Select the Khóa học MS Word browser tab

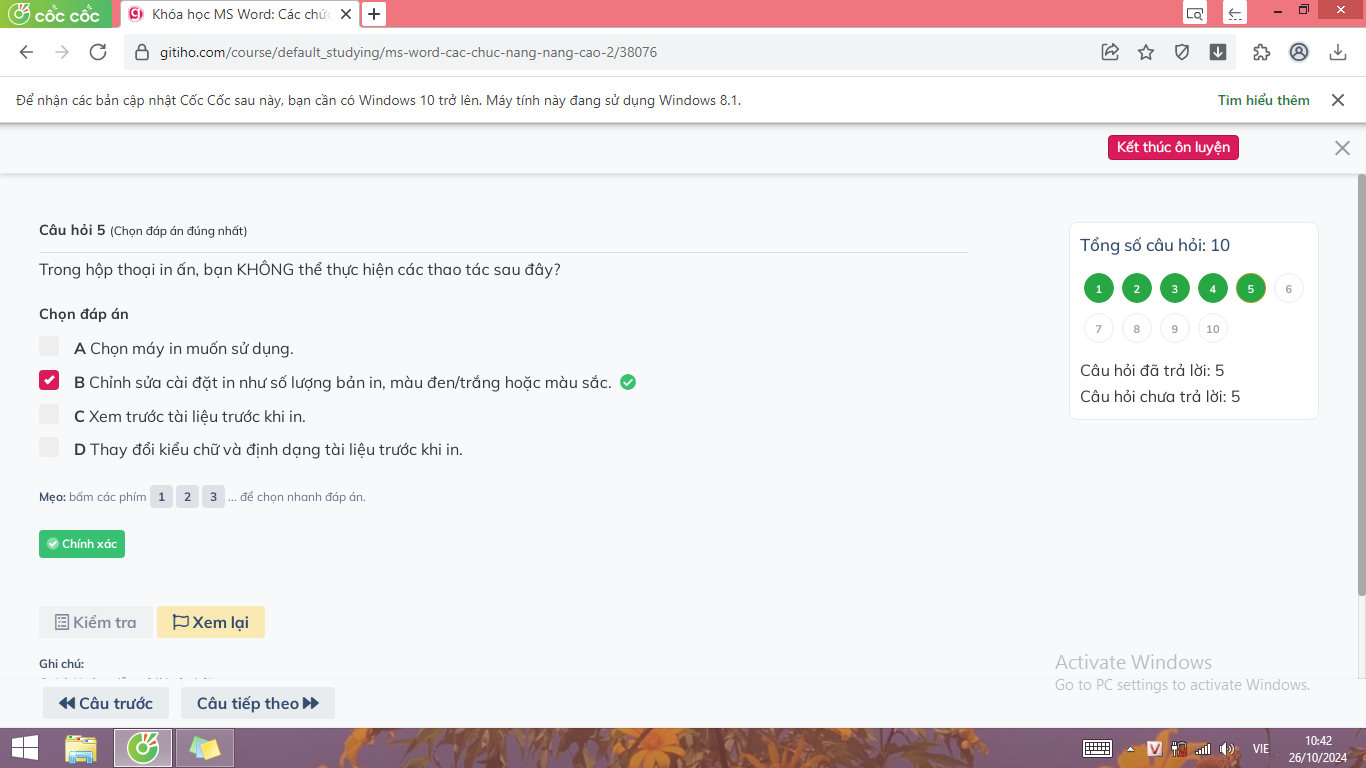point(238,14)
